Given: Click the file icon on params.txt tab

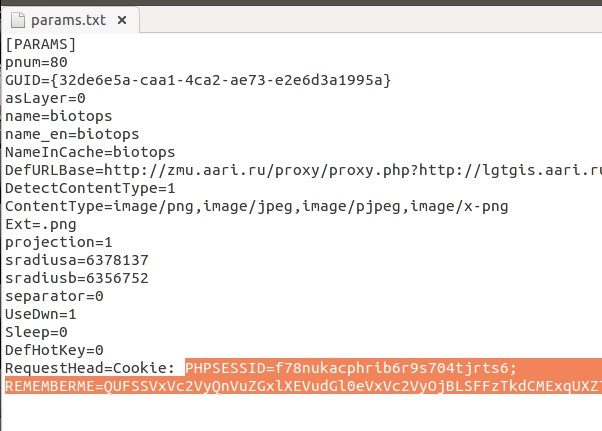Looking at the screenshot, I should point(17,18).
